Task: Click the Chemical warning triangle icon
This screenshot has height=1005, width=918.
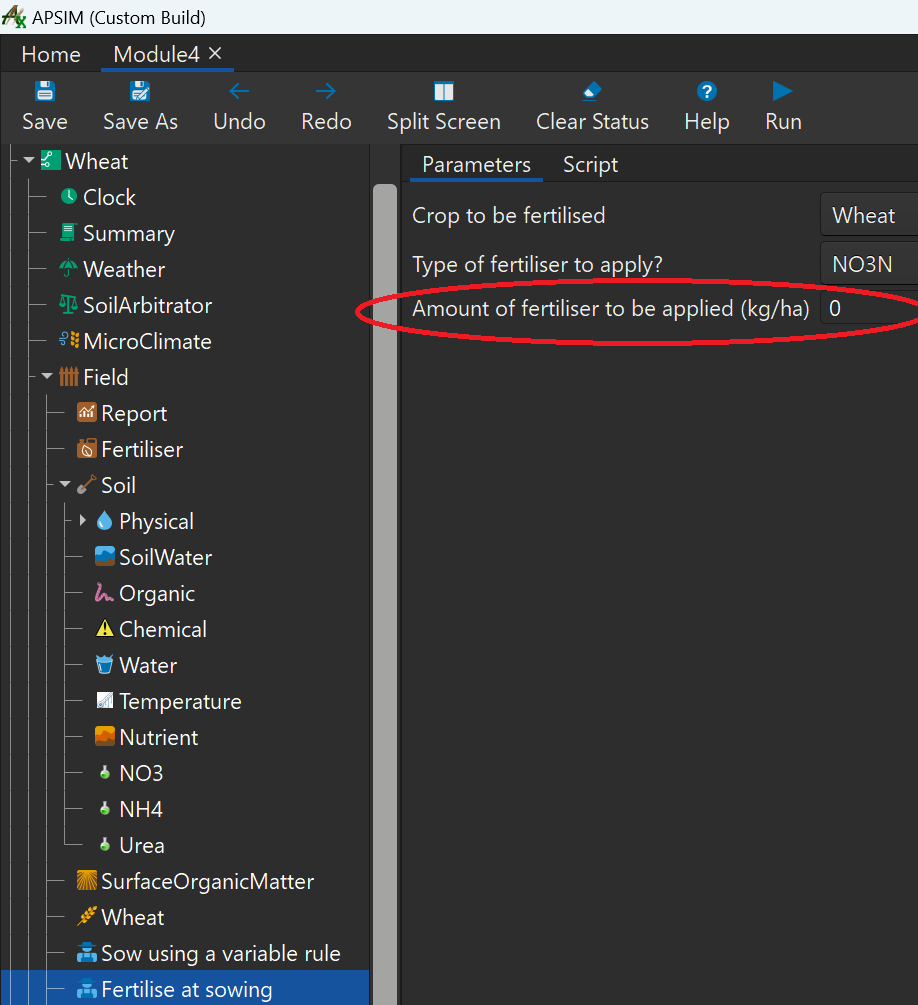Action: 104,628
